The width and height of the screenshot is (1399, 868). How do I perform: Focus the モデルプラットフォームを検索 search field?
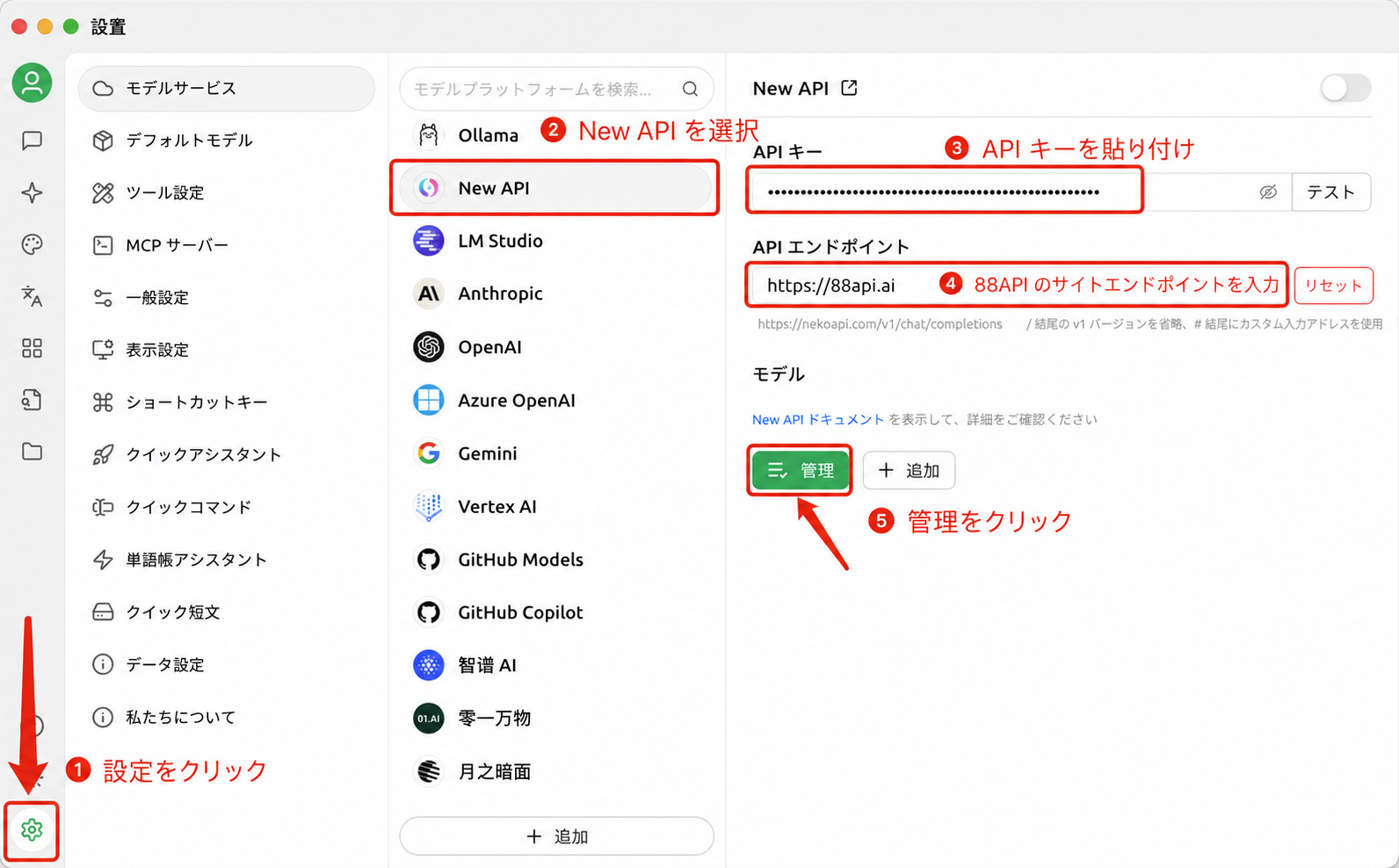pyautogui.click(x=556, y=89)
